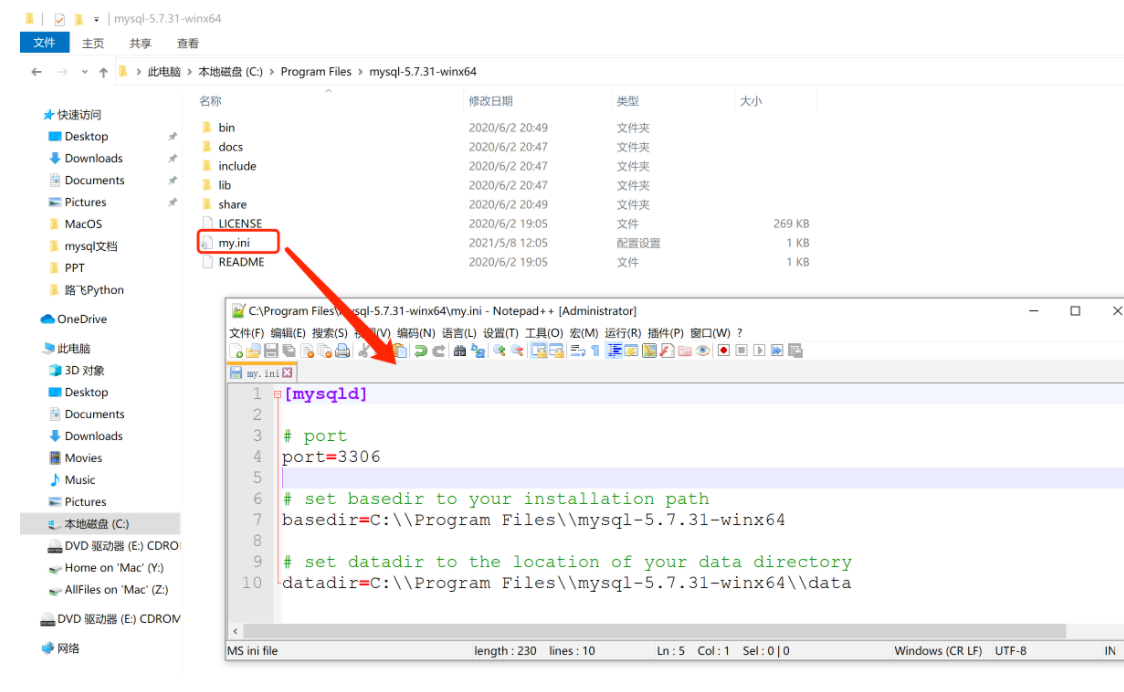The image size is (1124, 692).
Task: Open User Defined Language icon
Action: 632,351
